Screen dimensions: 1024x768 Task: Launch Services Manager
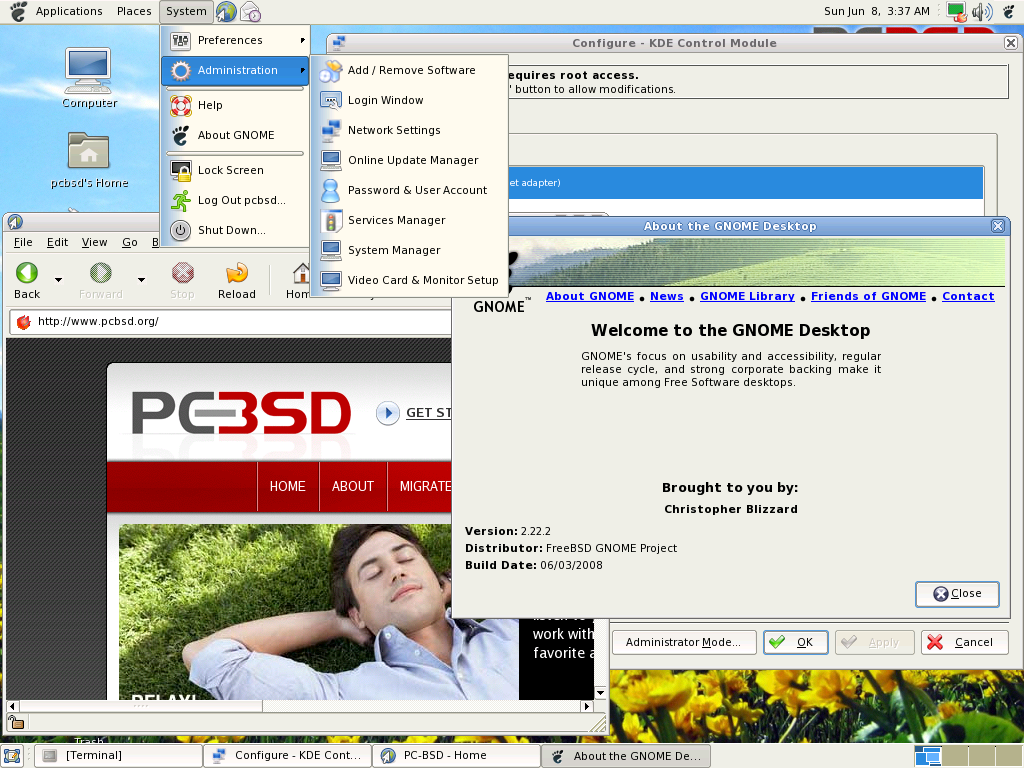409,221
